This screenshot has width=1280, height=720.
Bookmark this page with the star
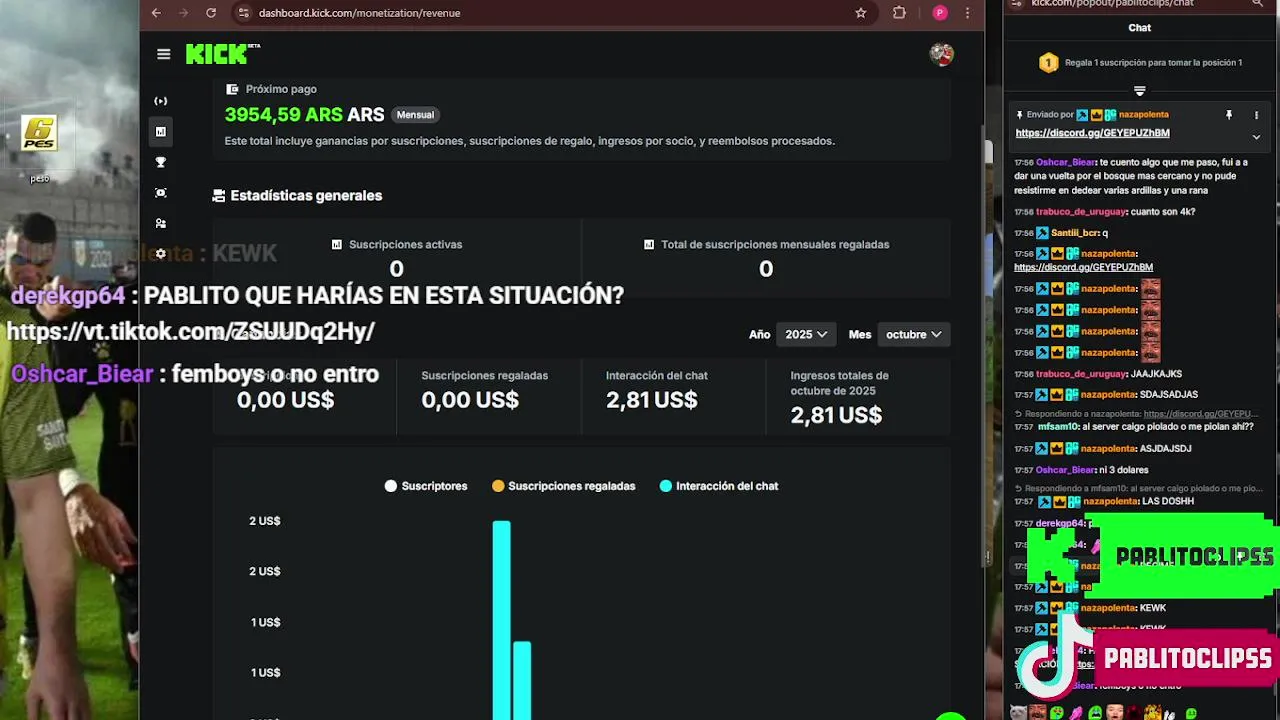[x=861, y=13]
